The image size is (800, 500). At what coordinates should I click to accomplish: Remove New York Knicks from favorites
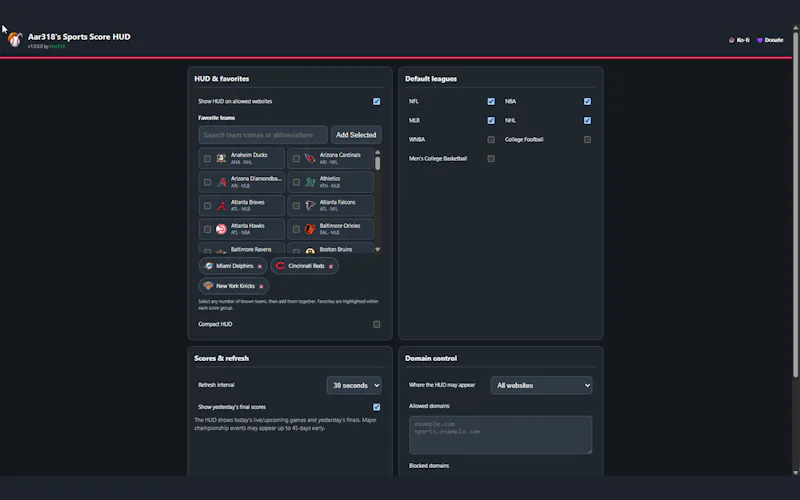coord(261,287)
